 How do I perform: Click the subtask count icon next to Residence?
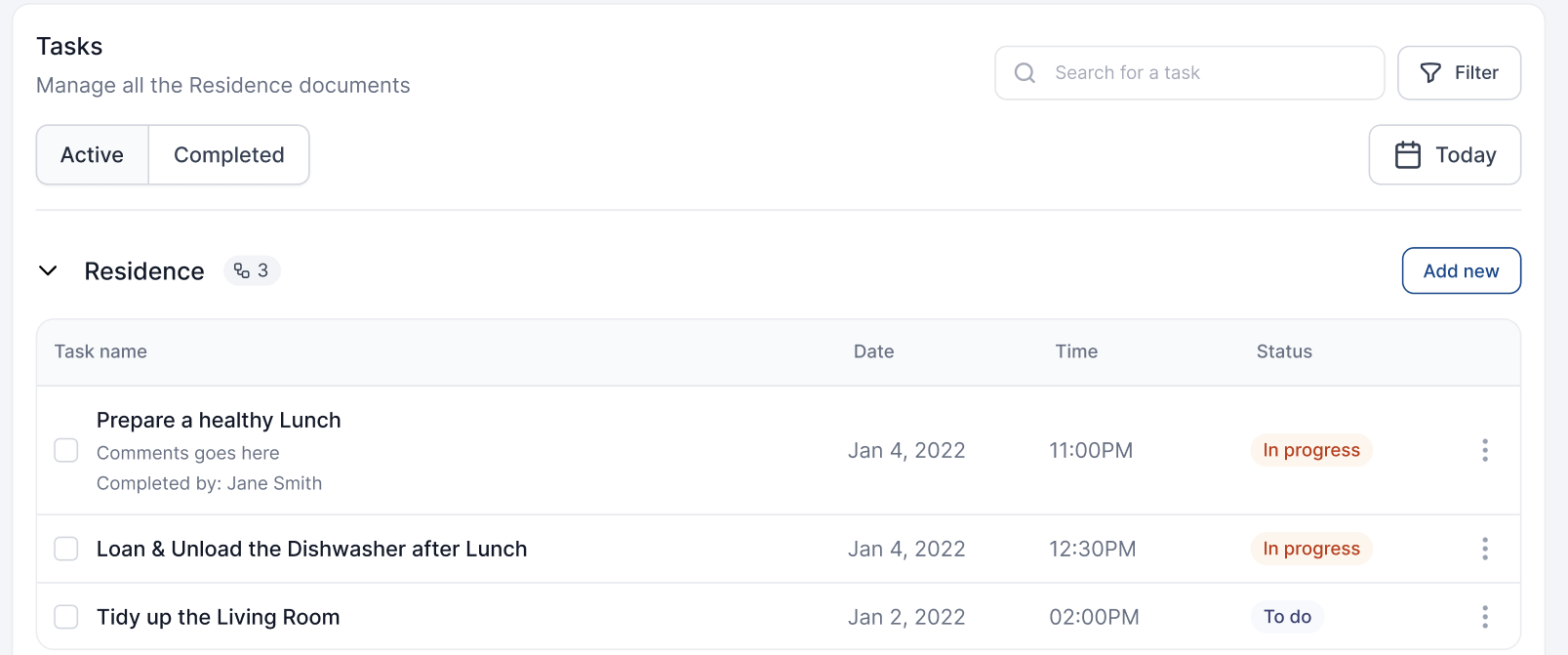242,270
